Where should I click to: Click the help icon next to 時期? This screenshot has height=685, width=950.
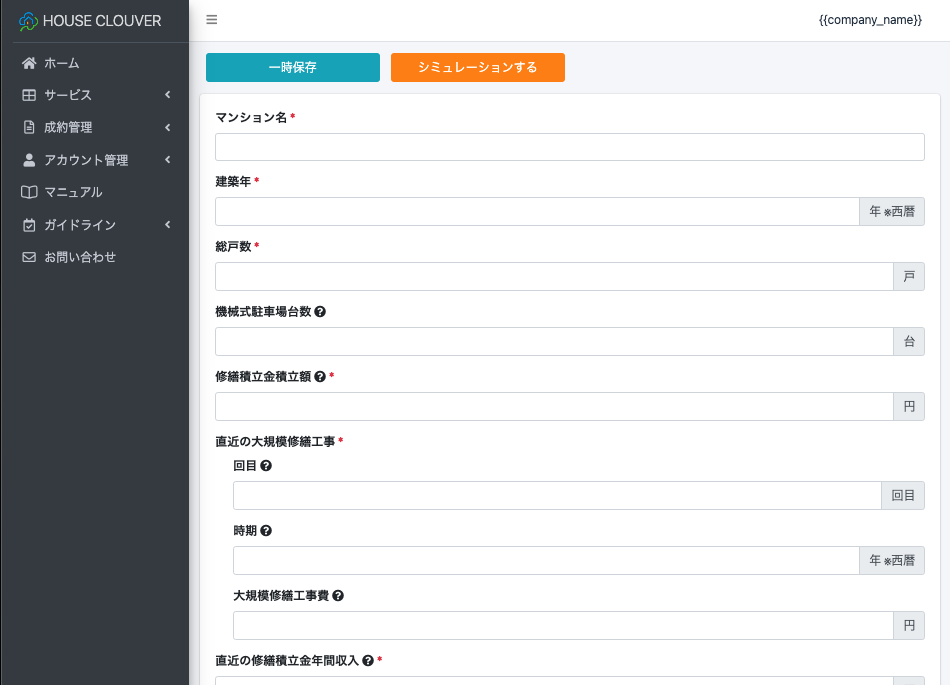tap(266, 531)
